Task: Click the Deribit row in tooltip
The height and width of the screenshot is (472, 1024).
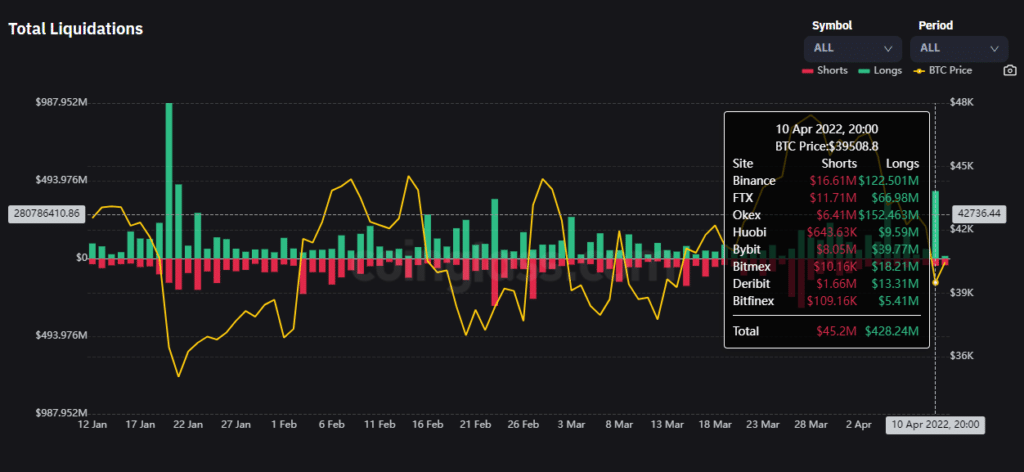Action: (825, 283)
